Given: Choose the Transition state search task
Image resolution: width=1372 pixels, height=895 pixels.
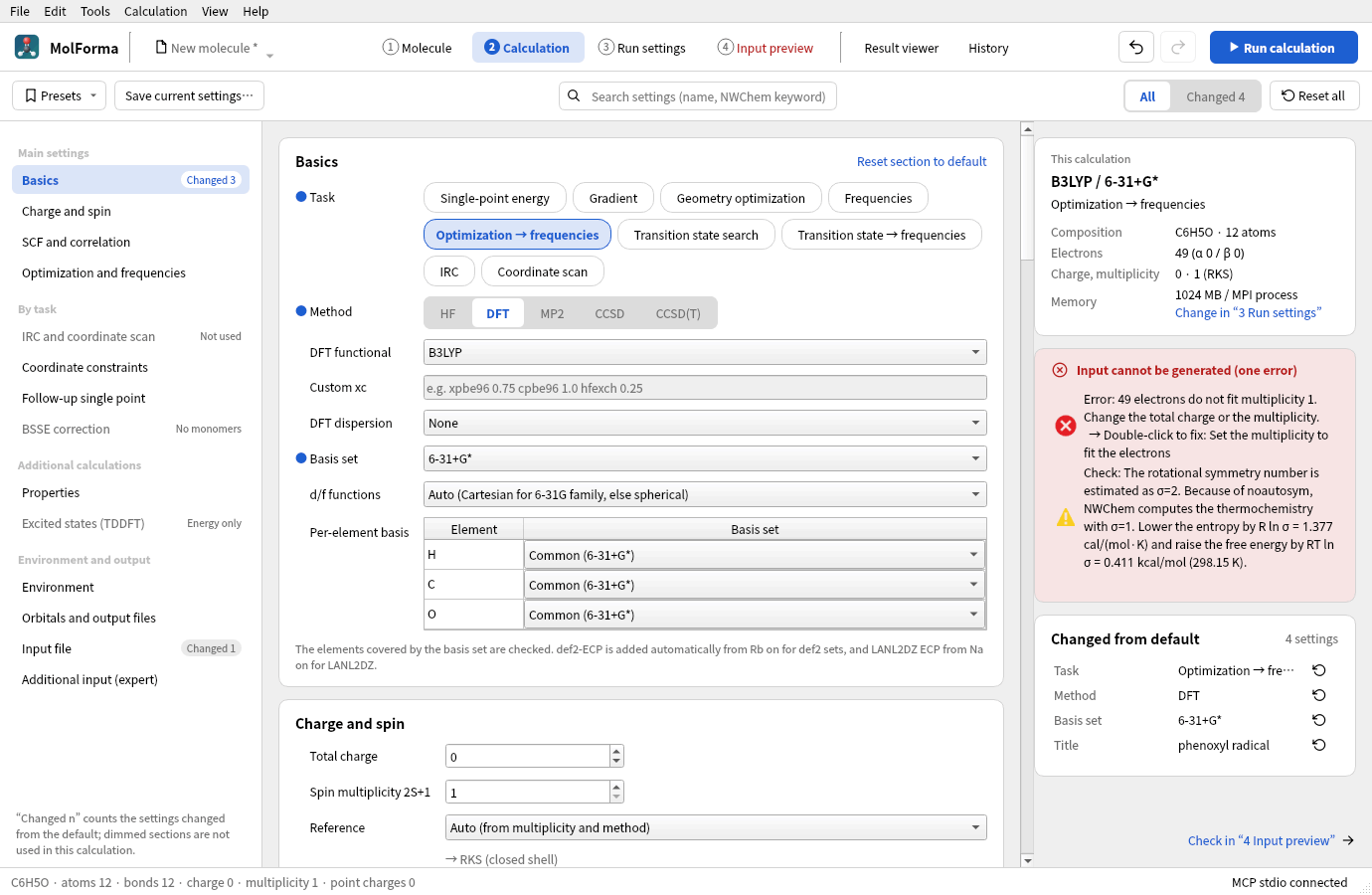Looking at the screenshot, I should [696, 235].
